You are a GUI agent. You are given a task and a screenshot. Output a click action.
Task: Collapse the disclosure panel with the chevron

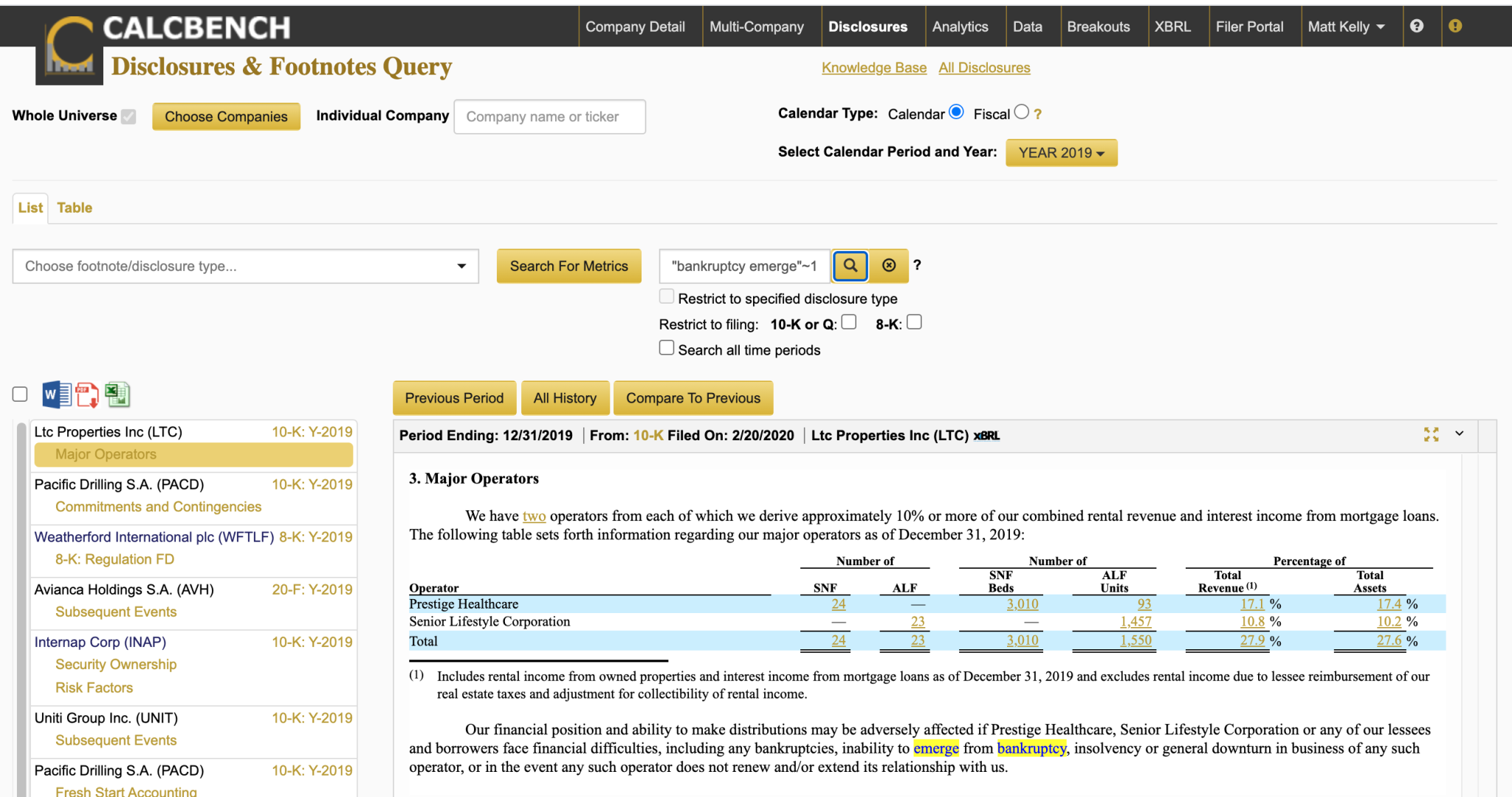[1460, 434]
